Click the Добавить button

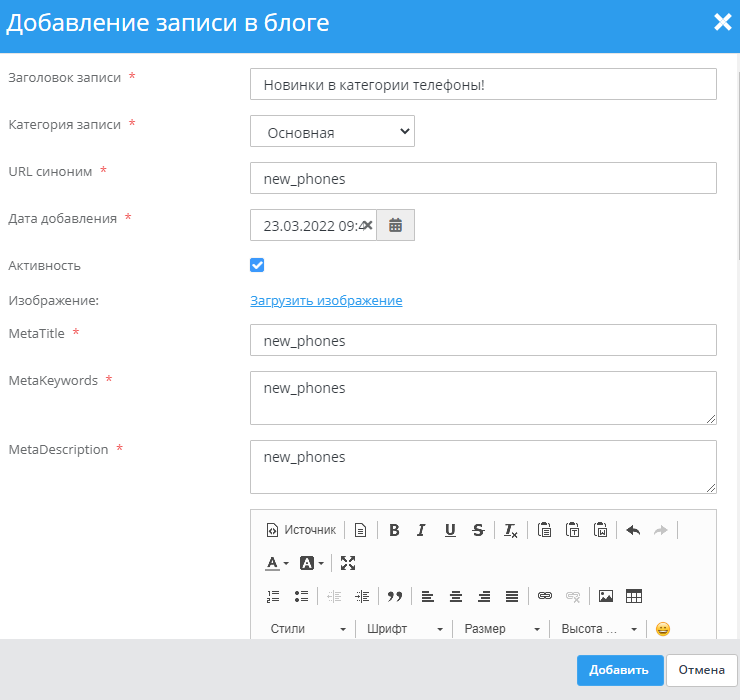[619, 670]
